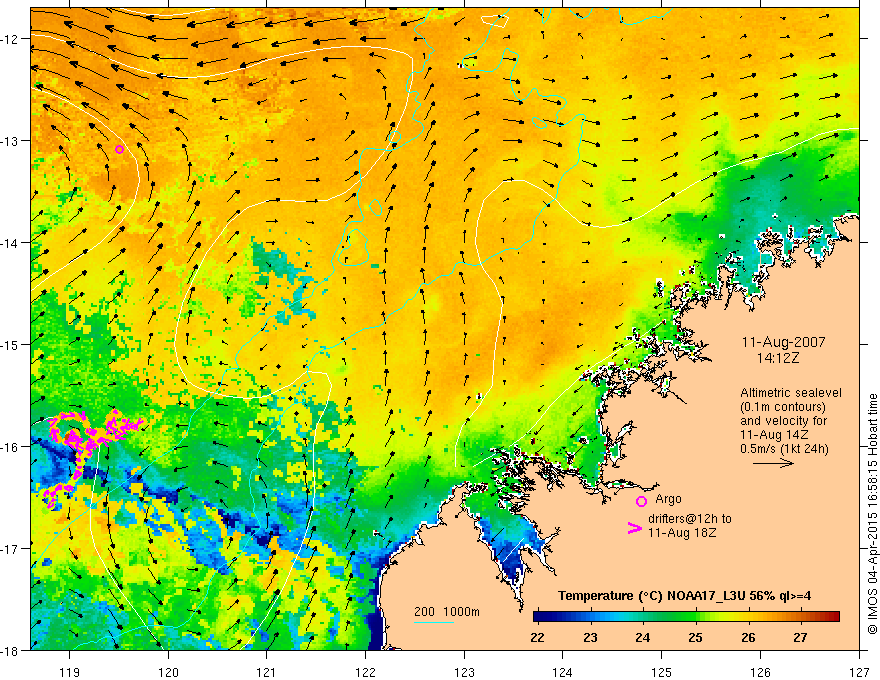Click the 'Argo' legend label
The width and height of the screenshot is (880, 680).
pyautogui.click(x=668, y=499)
